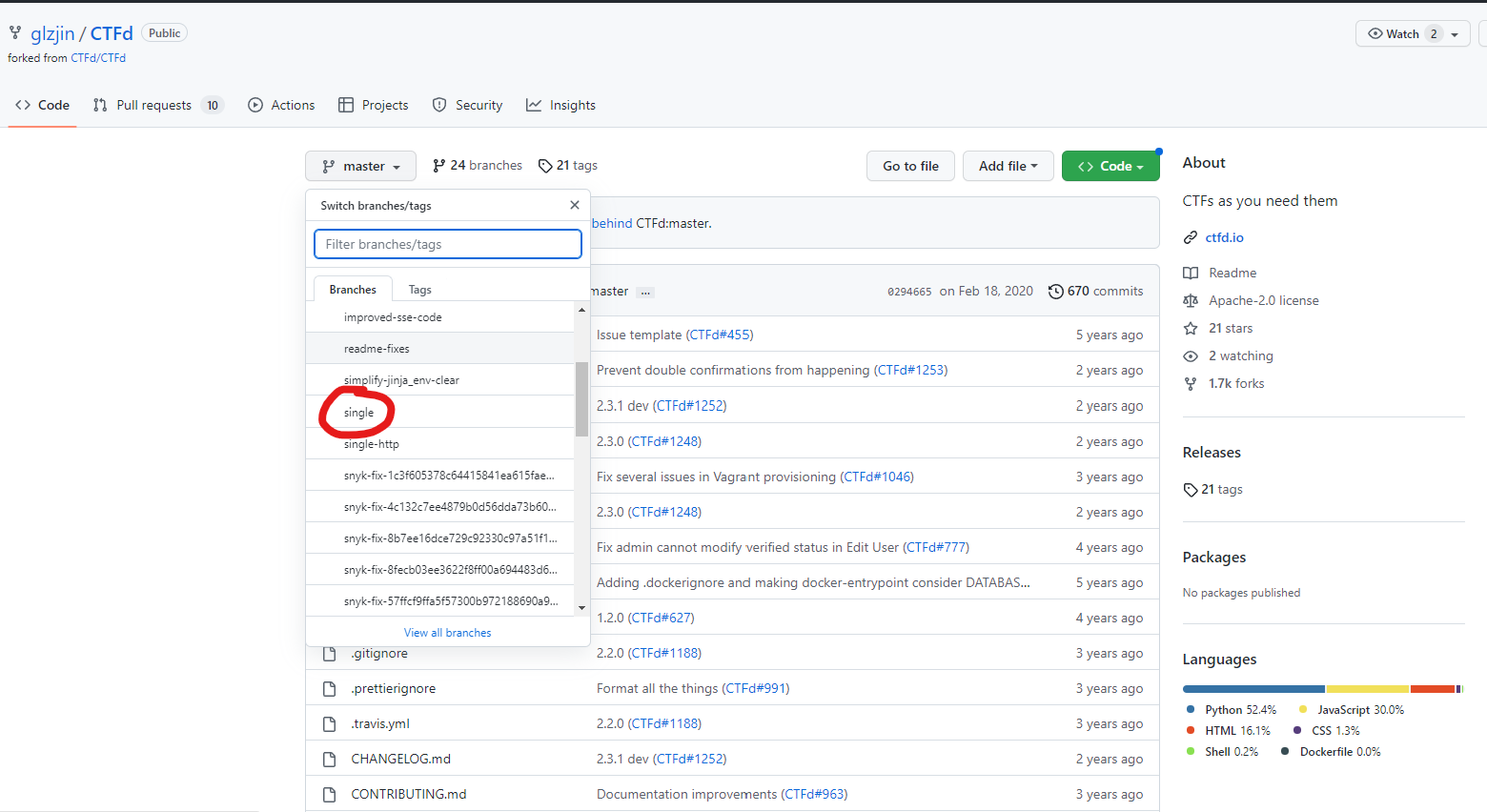Click View all branches link

(448, 633)
